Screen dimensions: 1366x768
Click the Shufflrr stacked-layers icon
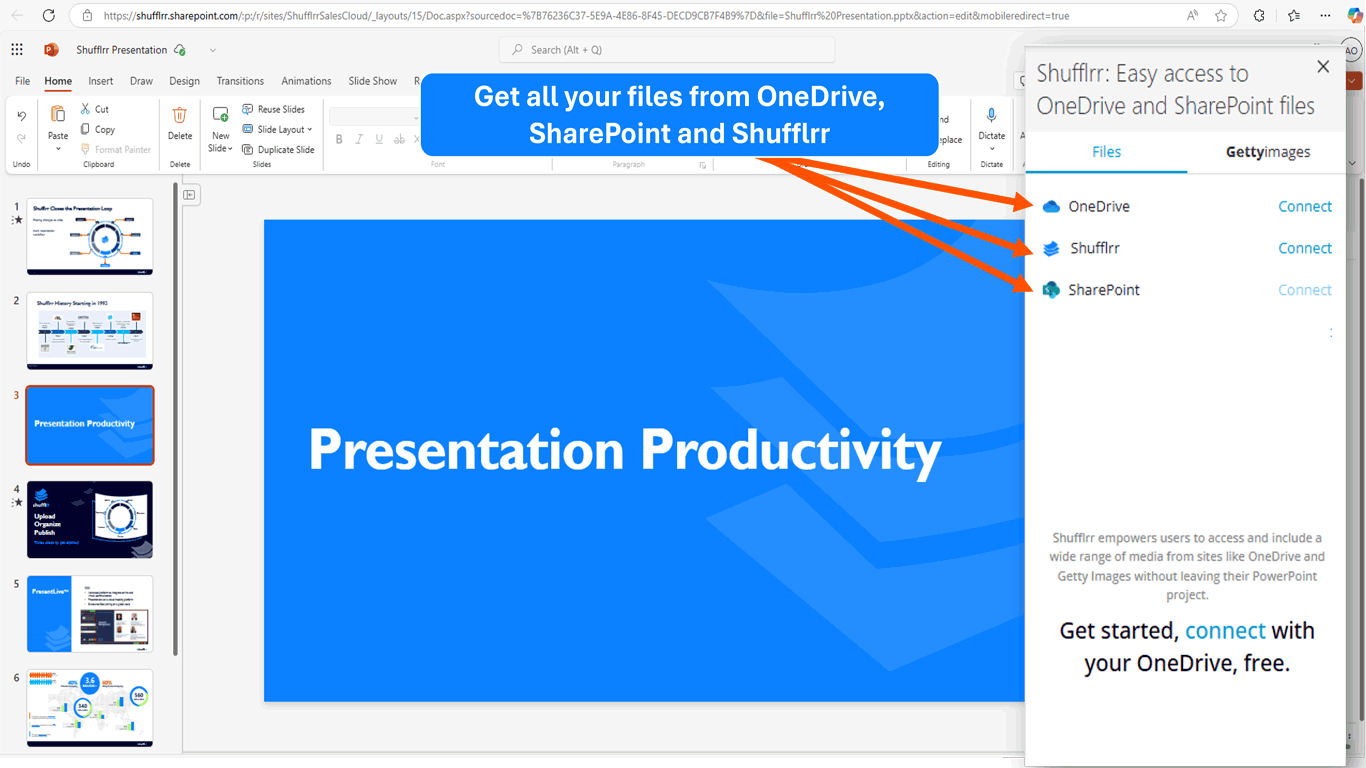pos(1051,249)
